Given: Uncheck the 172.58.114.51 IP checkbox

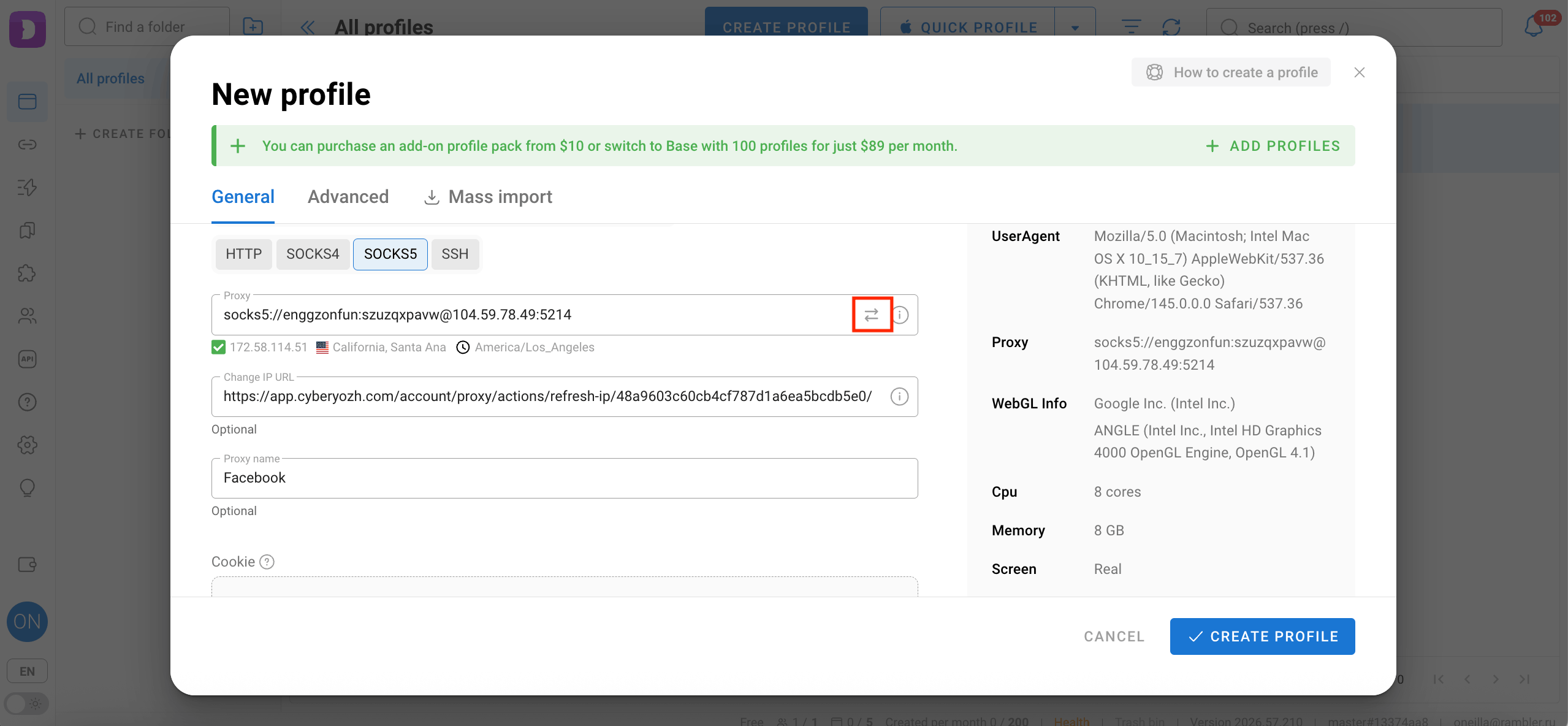Looking at the screenshot, I should point(219,347).
